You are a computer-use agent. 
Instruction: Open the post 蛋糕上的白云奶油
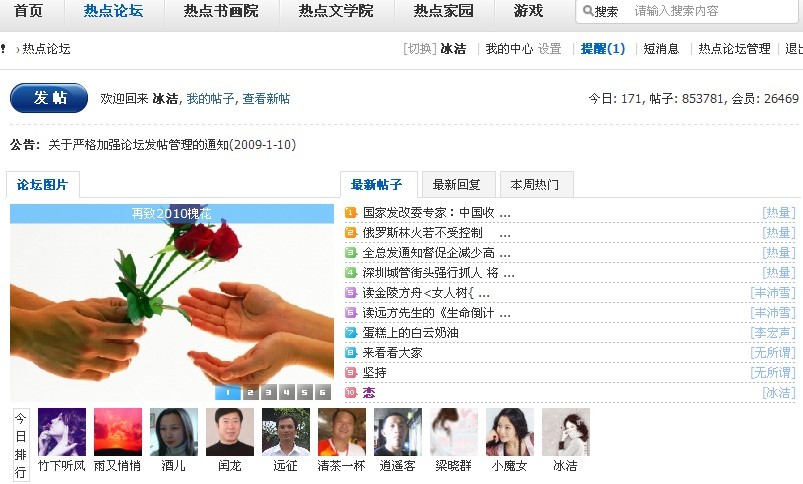(x=411, y=332)
